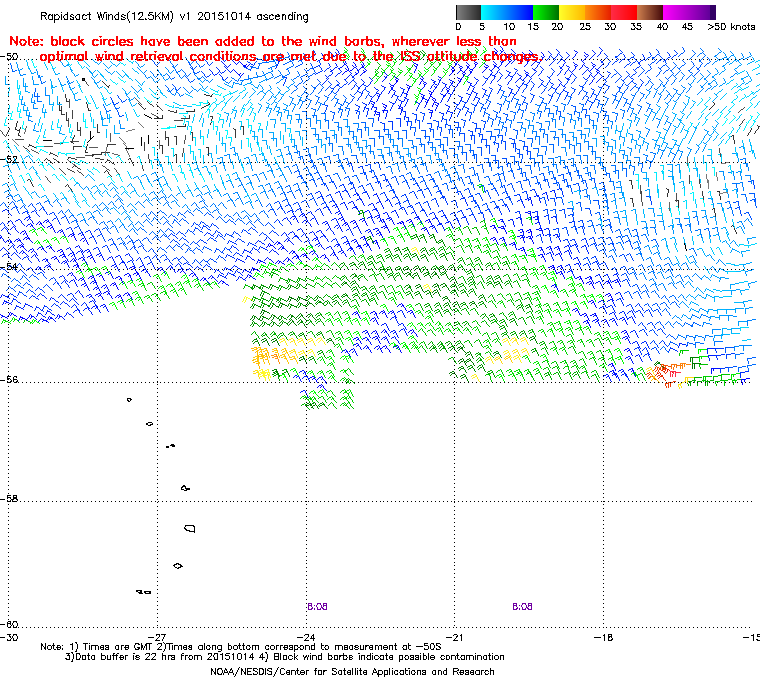The image size is (760, 688).
Task: Click the '>50 knots' legend label
Action: tap(731, 27)
